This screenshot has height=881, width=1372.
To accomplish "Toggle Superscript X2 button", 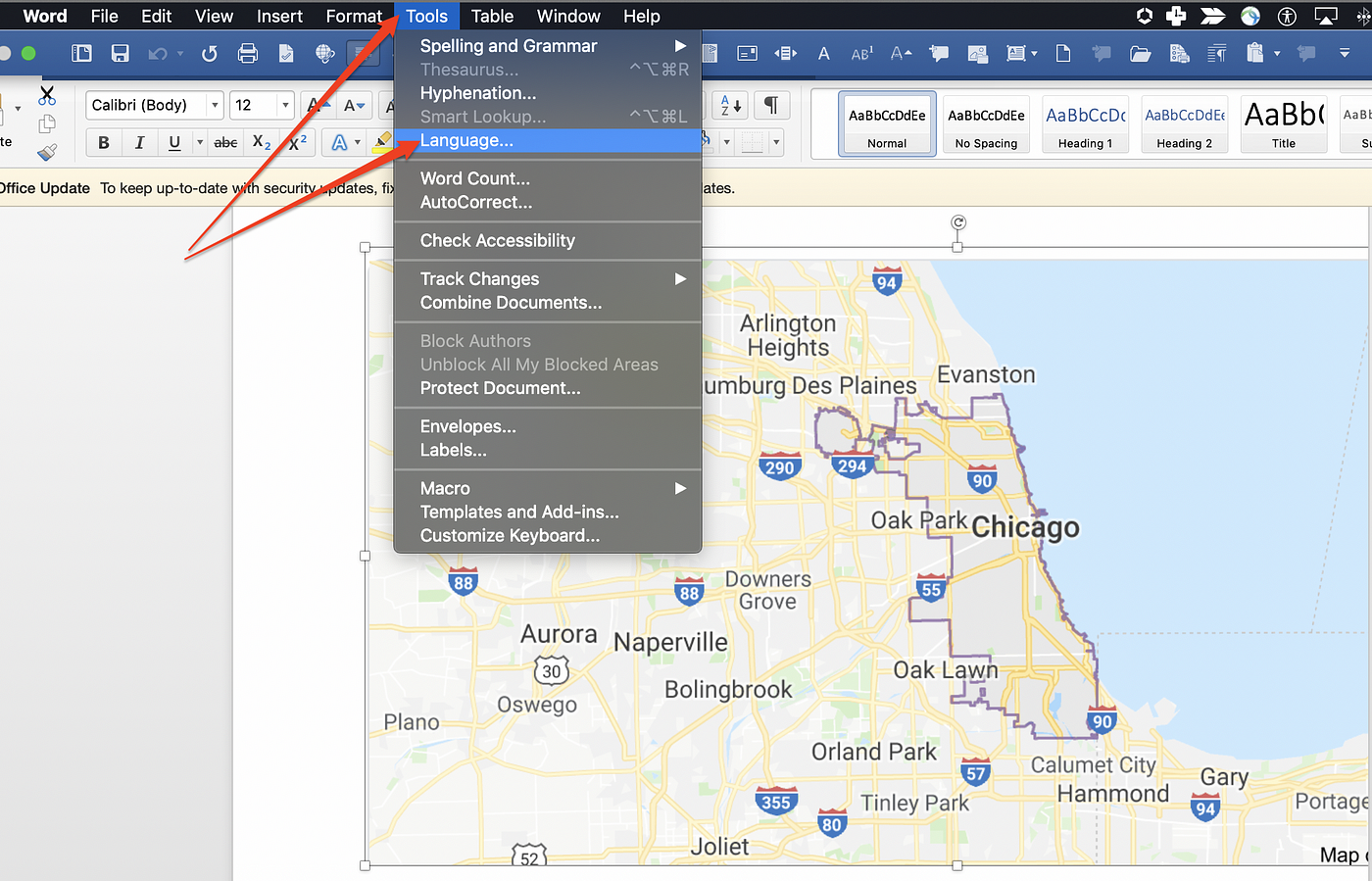I will [x=297, y=143].
